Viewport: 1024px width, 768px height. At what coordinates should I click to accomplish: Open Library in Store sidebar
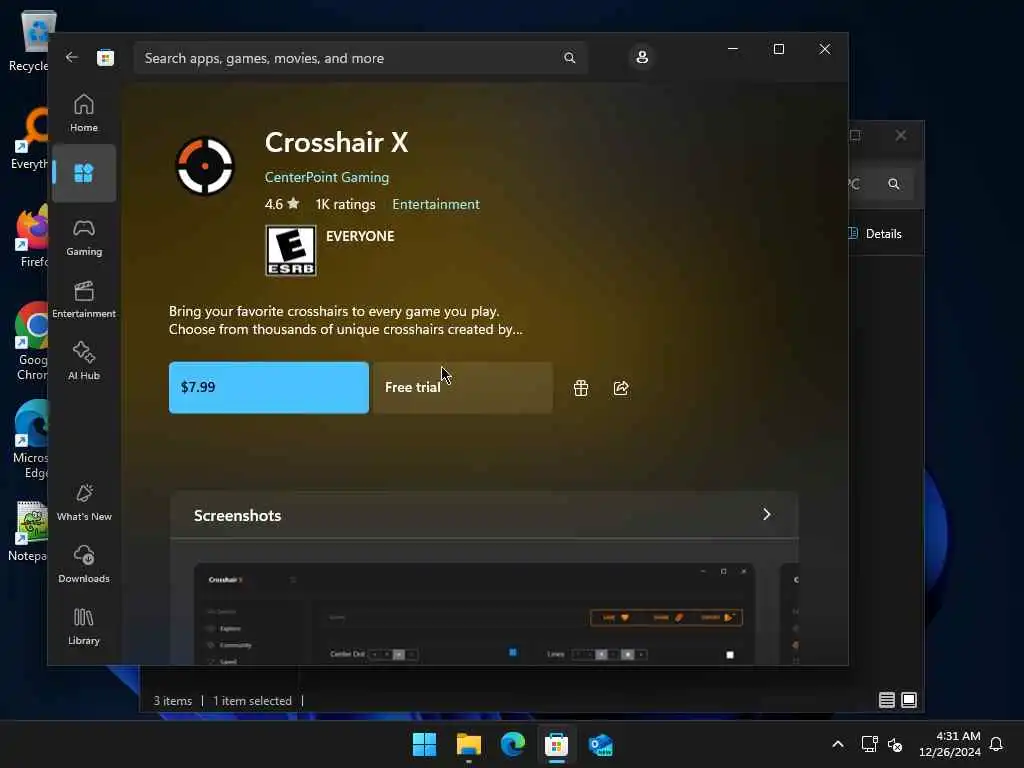coord(84,626)
